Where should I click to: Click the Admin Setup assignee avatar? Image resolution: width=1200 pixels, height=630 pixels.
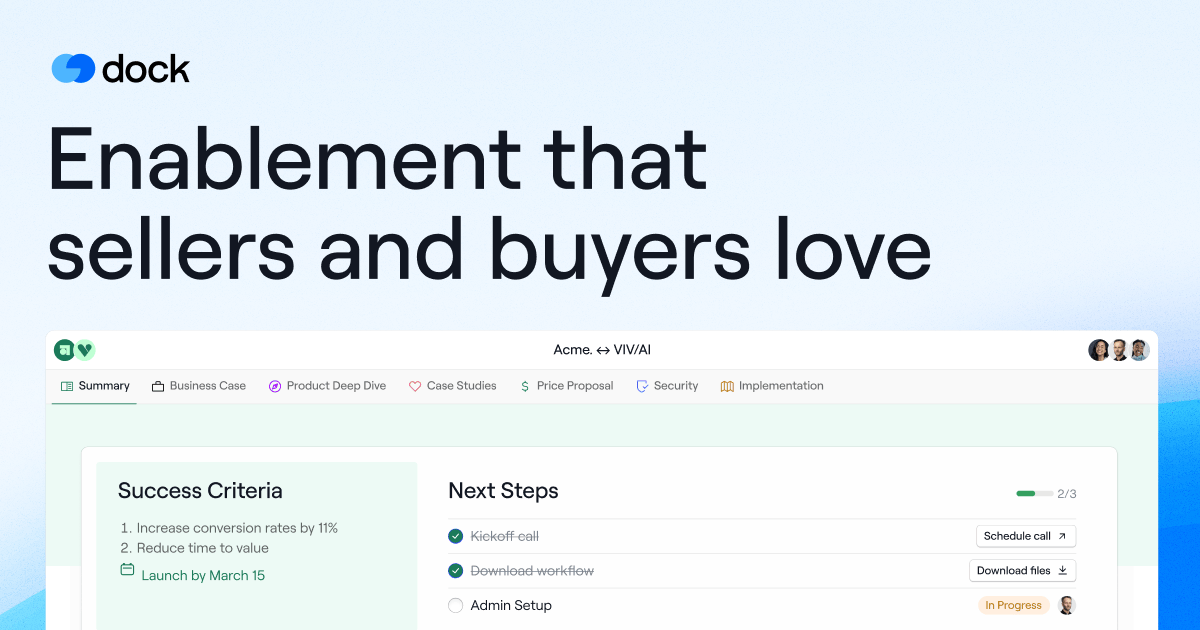click(1067, 605)
